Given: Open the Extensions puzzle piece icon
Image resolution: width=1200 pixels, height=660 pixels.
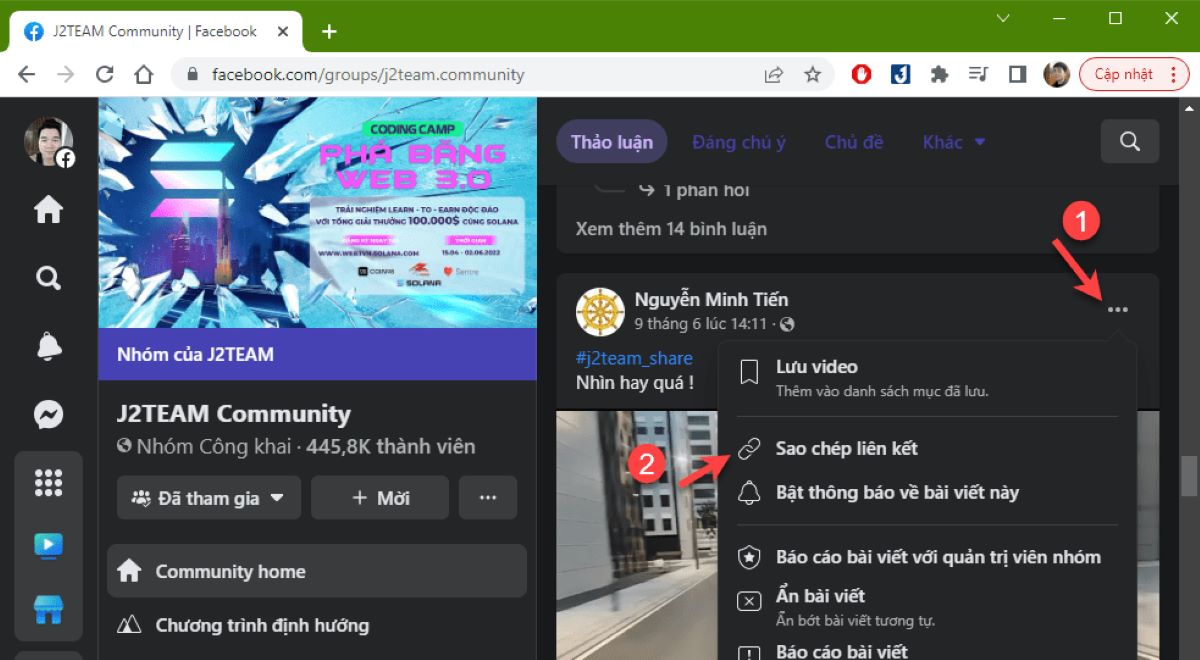Looking at the screenshot, I should point(939,74).
